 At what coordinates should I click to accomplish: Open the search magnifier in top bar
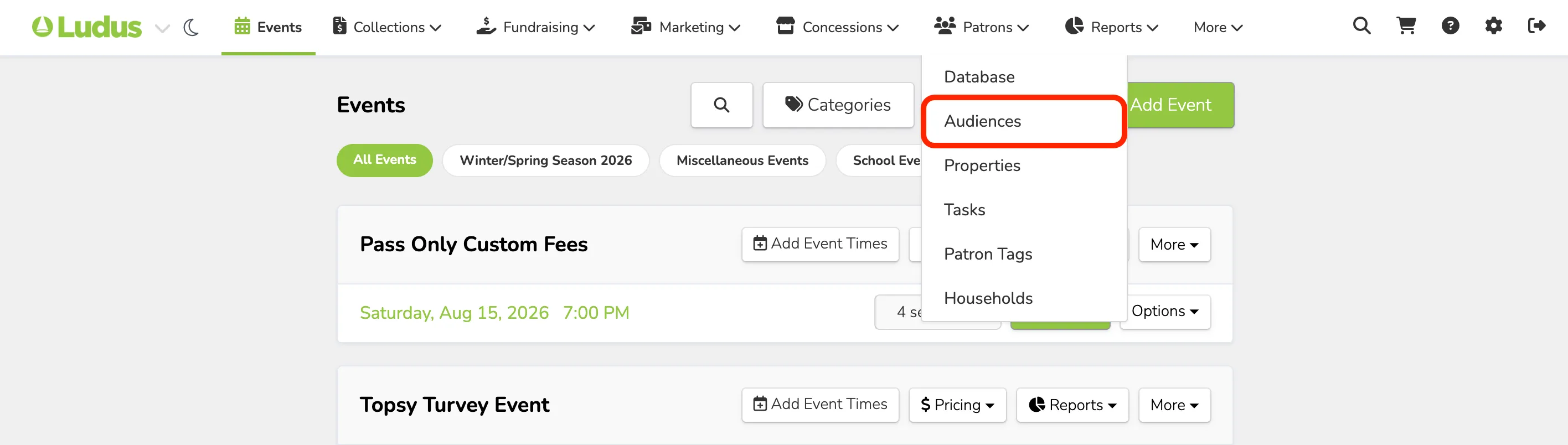1361,26
